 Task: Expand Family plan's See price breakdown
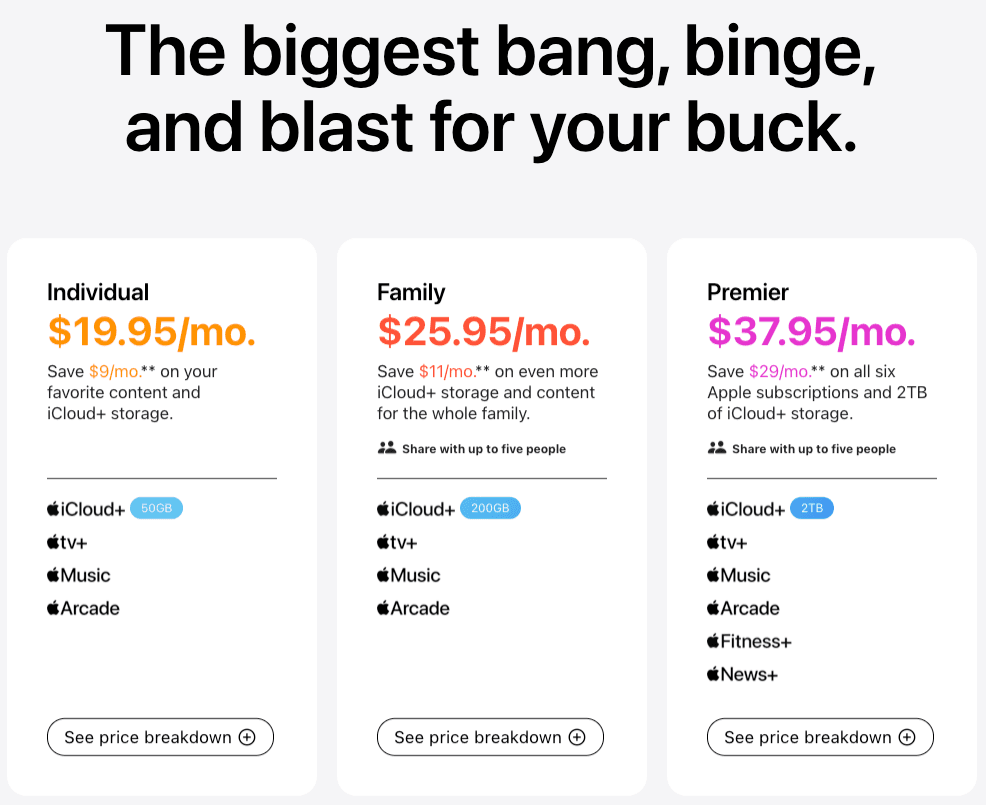(x=490, y=737)
